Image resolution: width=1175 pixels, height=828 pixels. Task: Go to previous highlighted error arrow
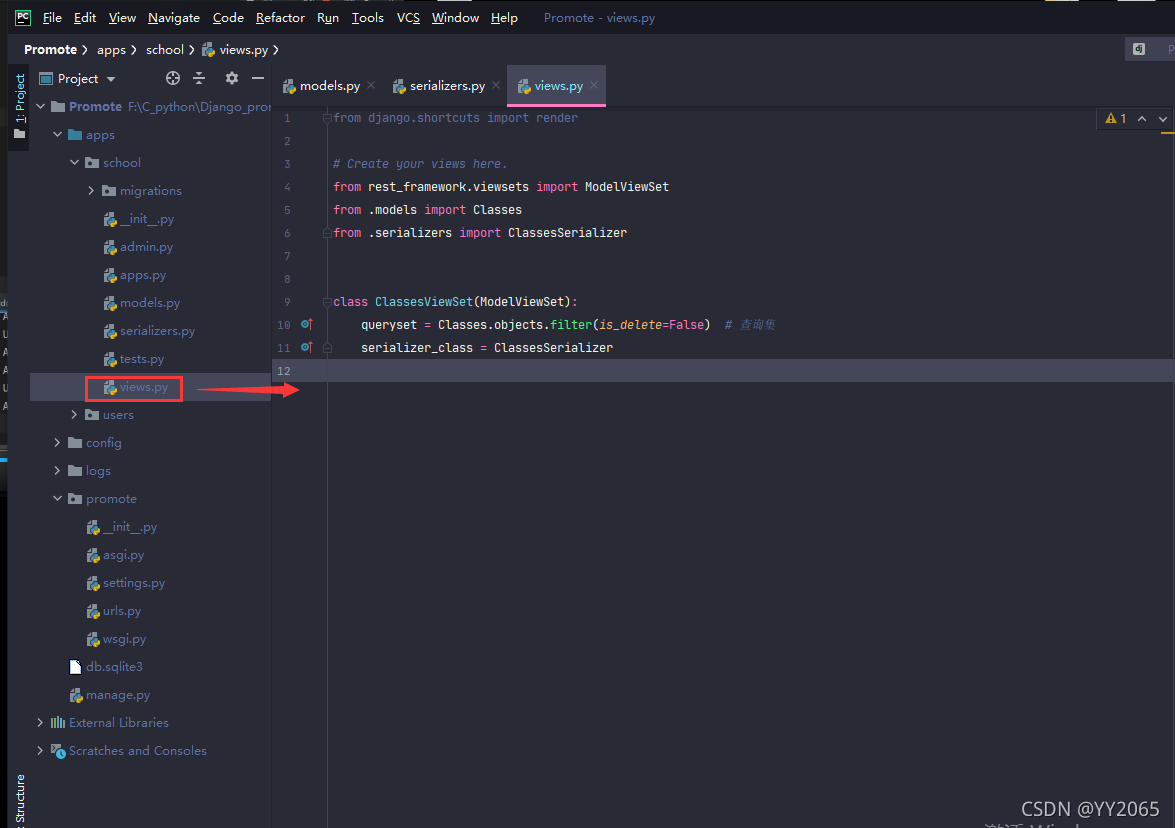(x=1142, y=118)
